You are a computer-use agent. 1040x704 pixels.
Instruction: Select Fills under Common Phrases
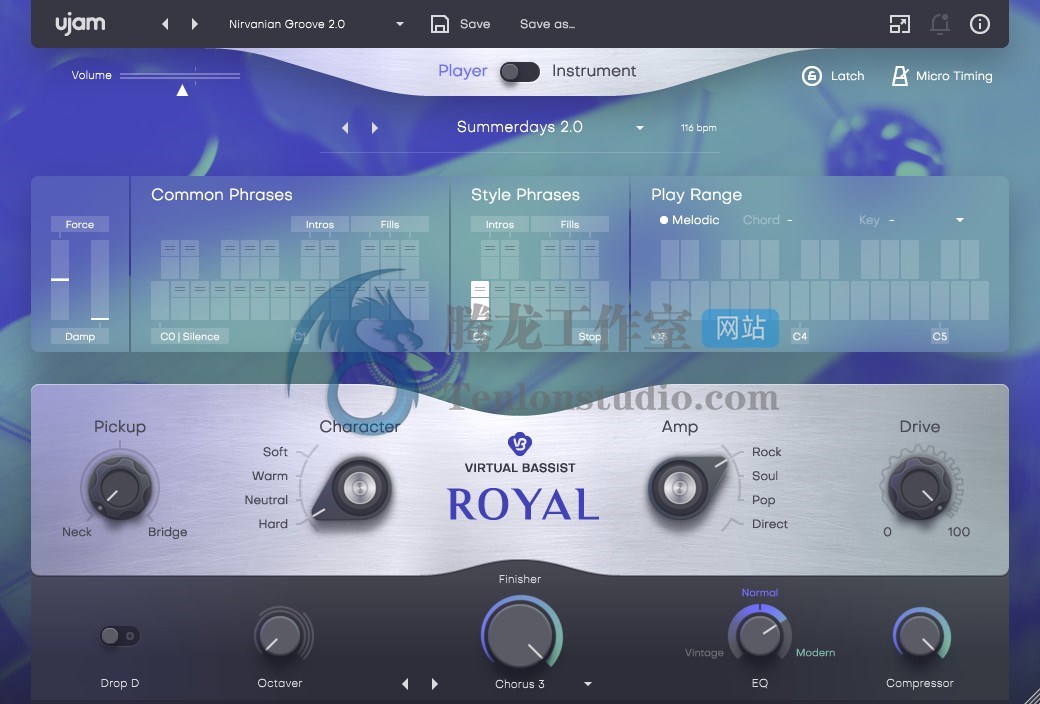pos(390,224)
